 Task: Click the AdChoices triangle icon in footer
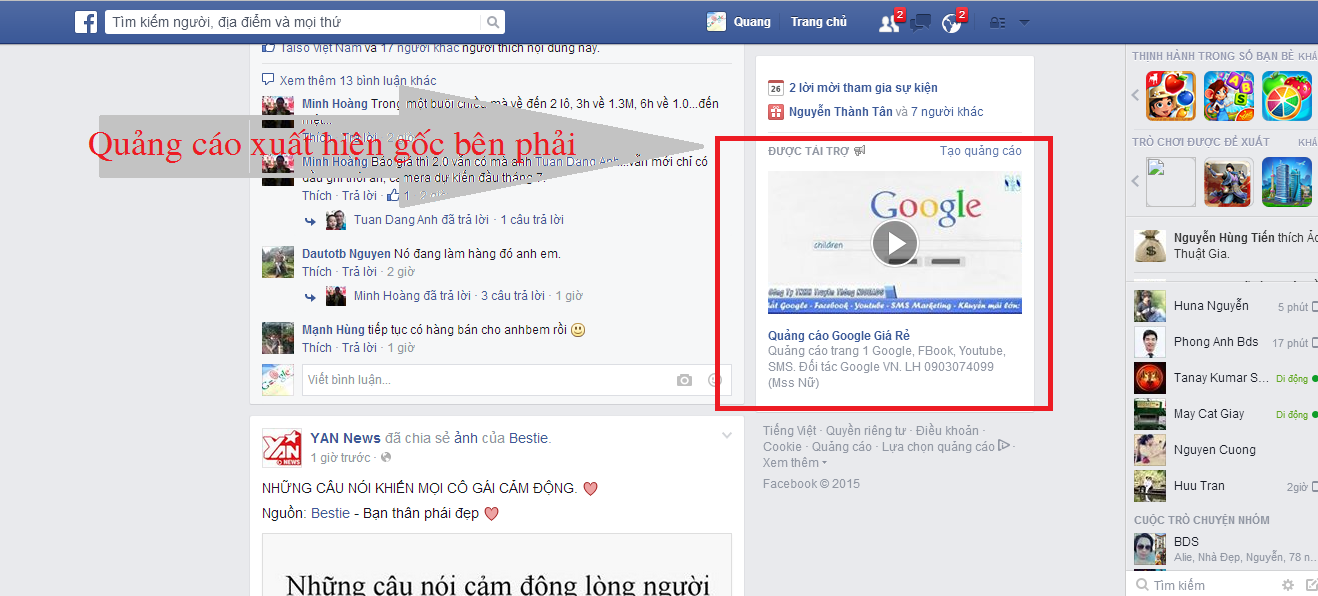click(1004, 446)
